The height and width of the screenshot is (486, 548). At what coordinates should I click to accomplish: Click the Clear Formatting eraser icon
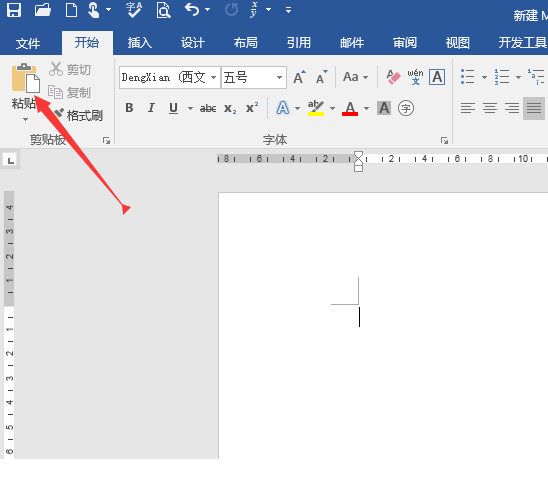click(393, 77)
